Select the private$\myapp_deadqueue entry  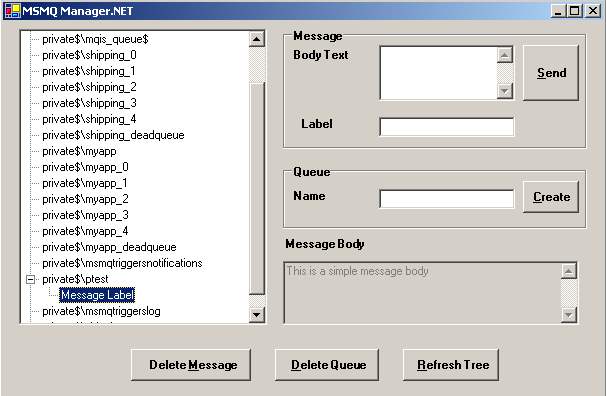[109, 247]
